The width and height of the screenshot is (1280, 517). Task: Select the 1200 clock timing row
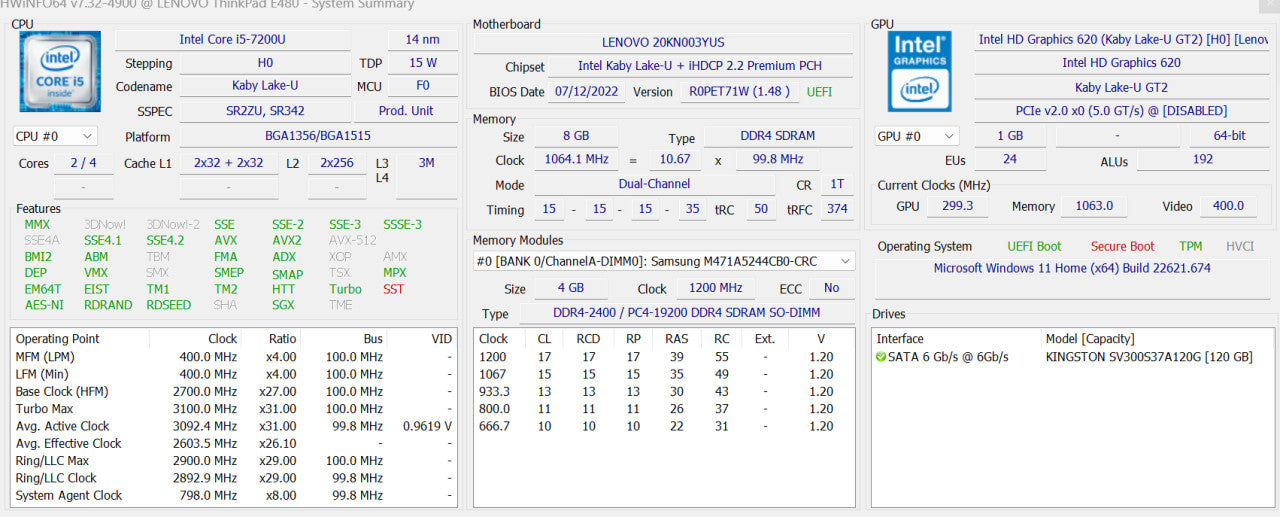click(x=664, y=356)
